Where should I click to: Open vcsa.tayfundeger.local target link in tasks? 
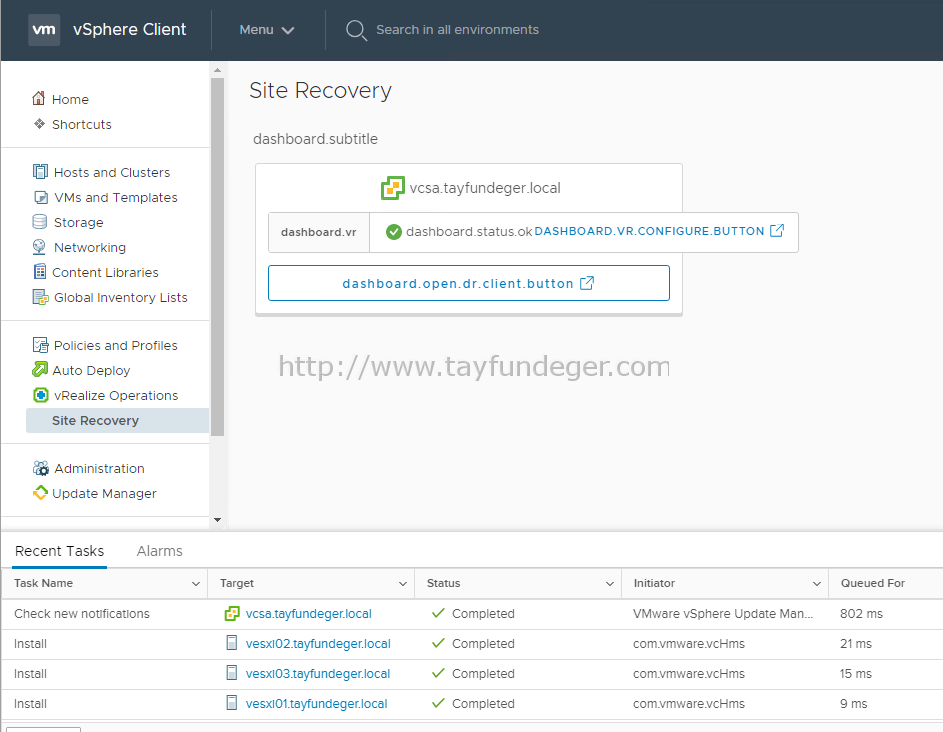coord(309,614)
